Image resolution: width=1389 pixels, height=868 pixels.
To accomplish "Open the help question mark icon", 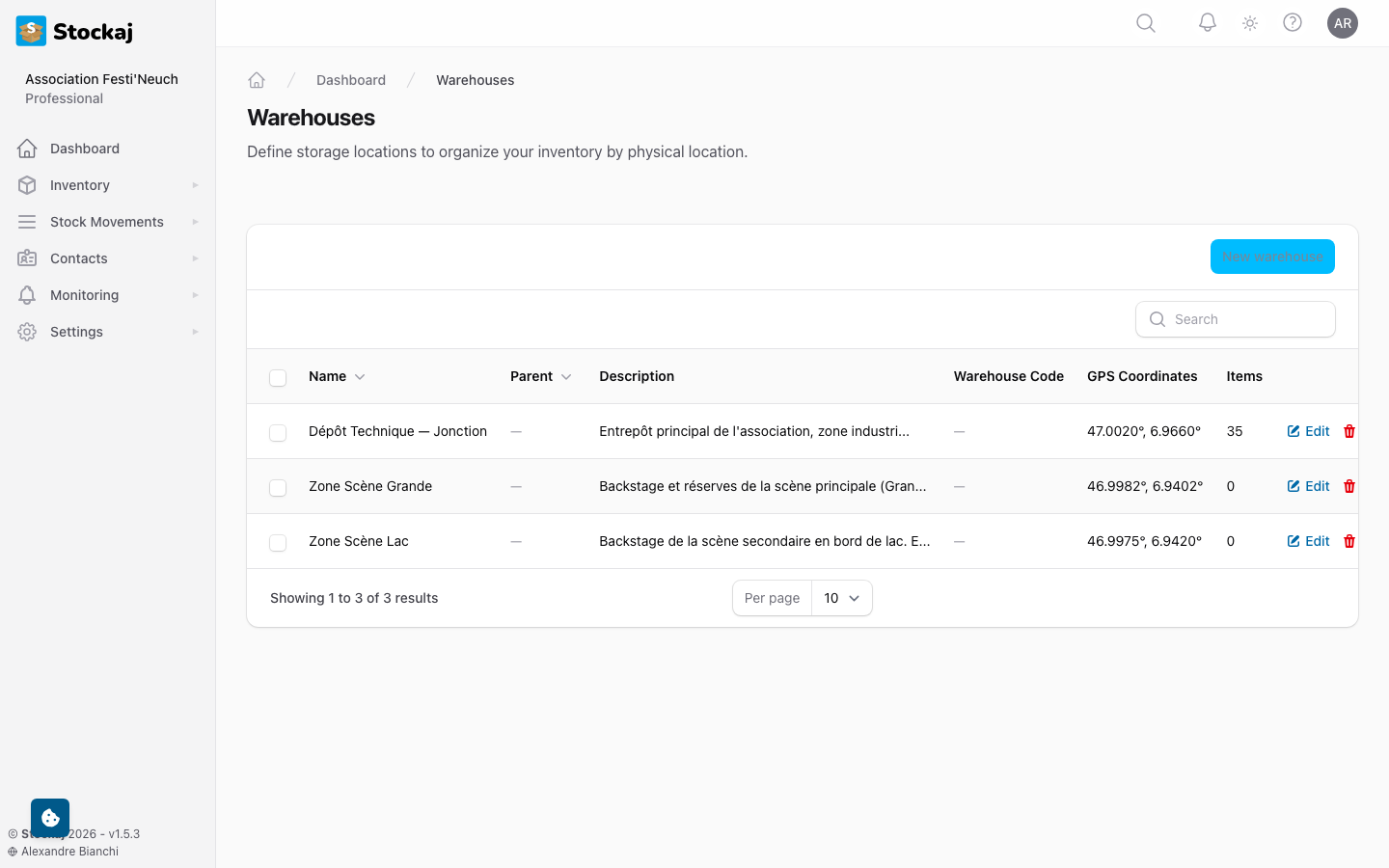I will coord(1293,23).
